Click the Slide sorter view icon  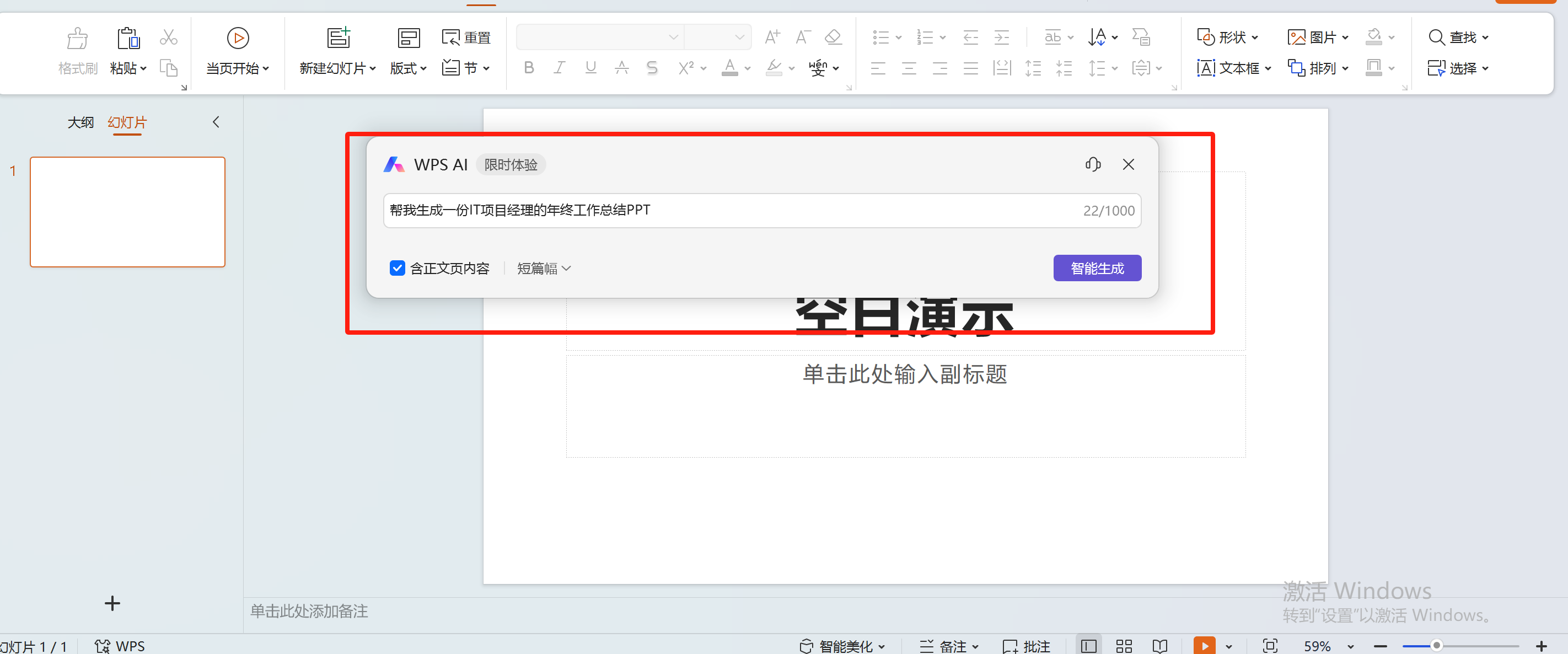[x=1124, y=646]
